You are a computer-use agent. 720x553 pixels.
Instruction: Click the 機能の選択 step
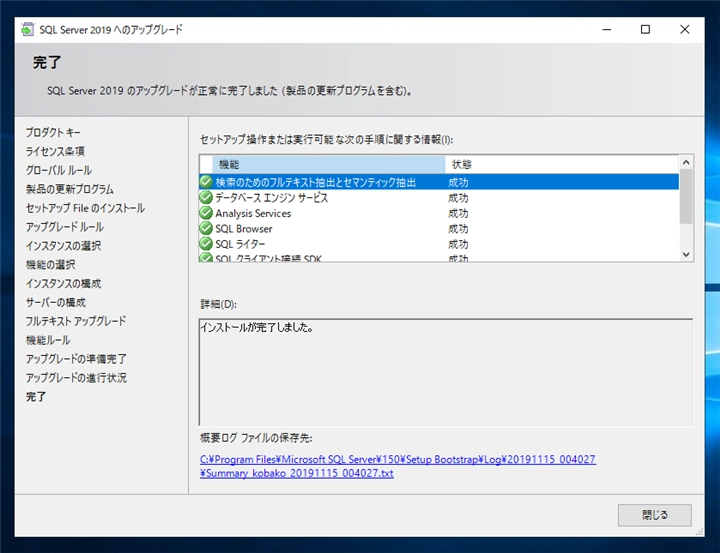point(50,264)
